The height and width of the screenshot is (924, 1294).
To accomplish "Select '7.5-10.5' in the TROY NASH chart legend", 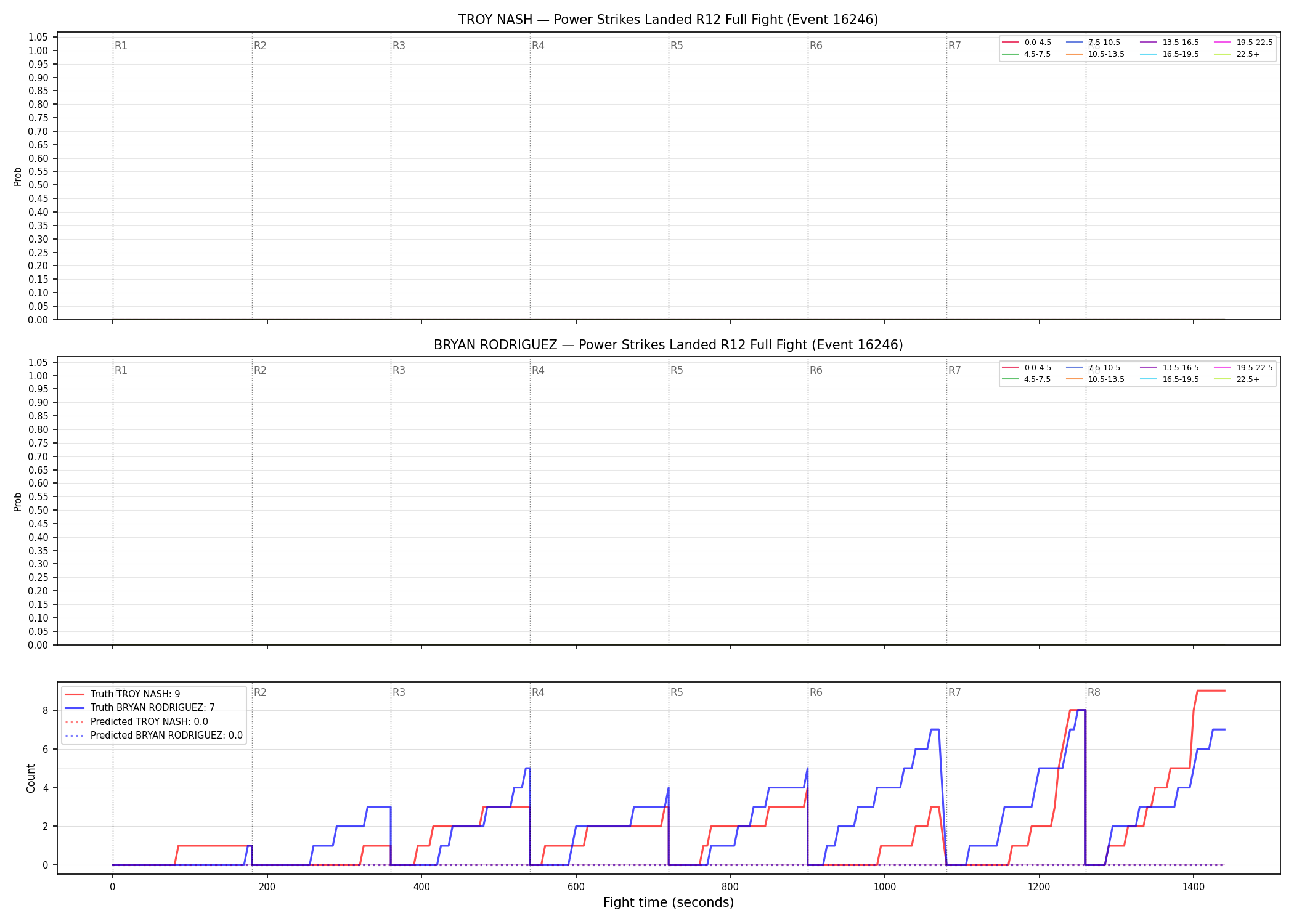I will pyautogui.click(x=1093, y=43).
